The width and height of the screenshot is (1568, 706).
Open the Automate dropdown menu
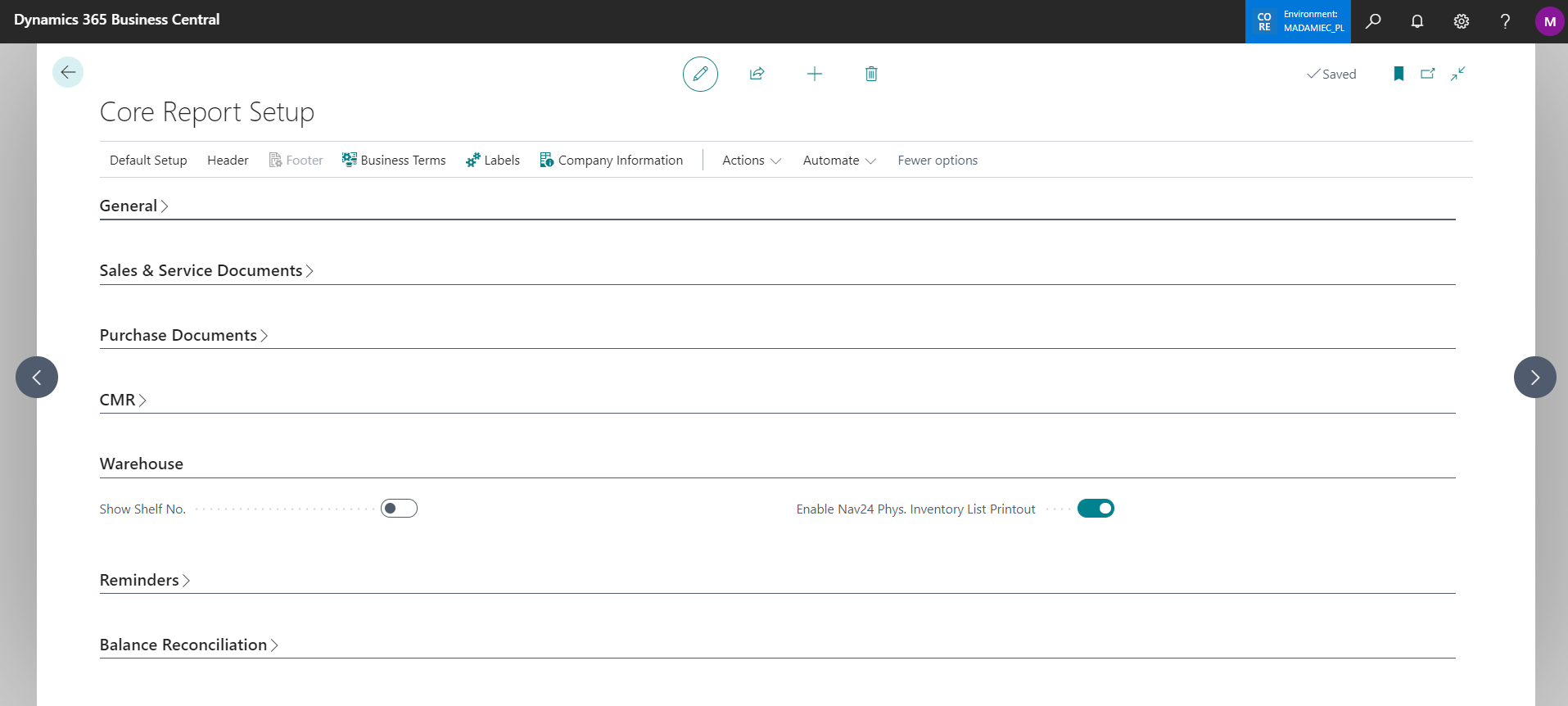(838, 161)
